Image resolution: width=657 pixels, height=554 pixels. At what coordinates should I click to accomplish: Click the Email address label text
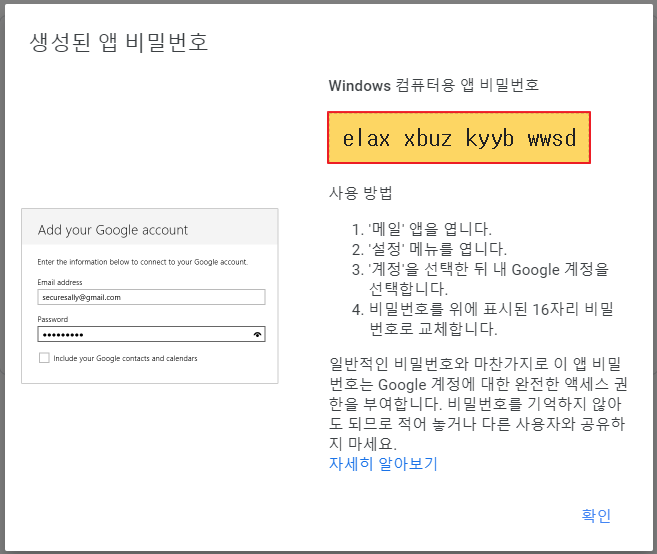pyautogui.click(x=60, y=282)
